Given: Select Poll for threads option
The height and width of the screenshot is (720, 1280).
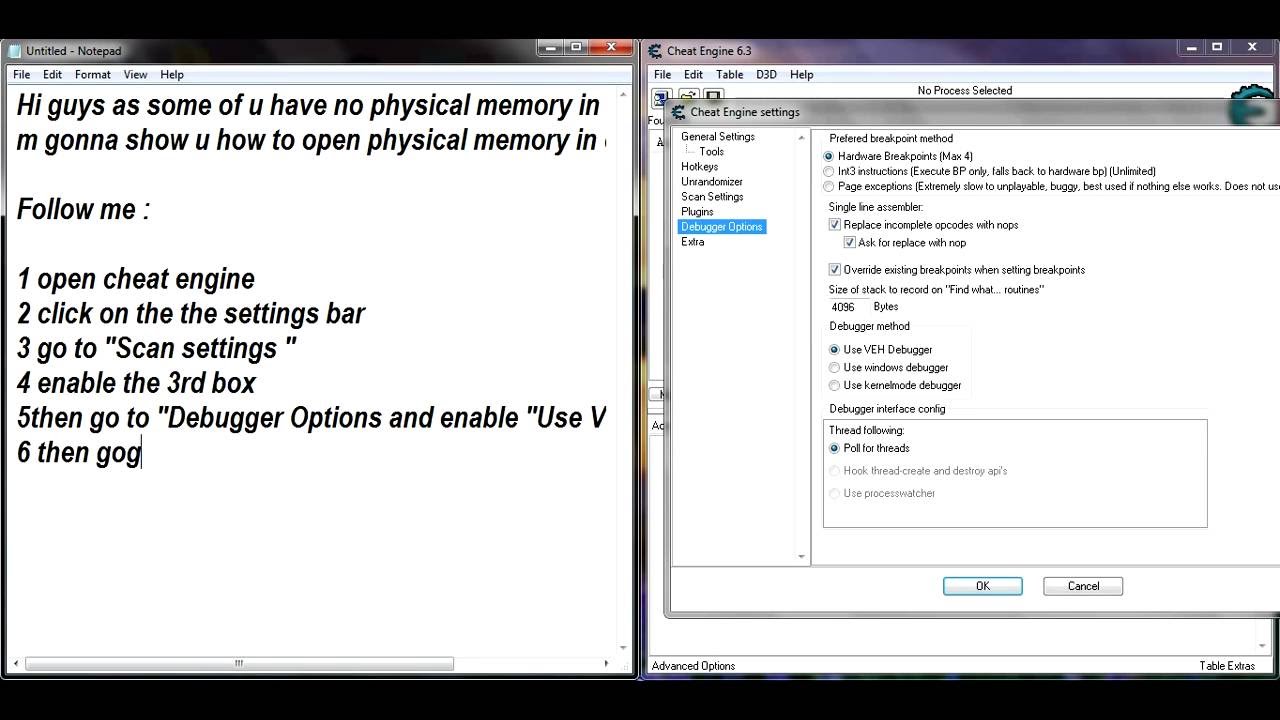Looking at the screenshot, I should 834,449.
